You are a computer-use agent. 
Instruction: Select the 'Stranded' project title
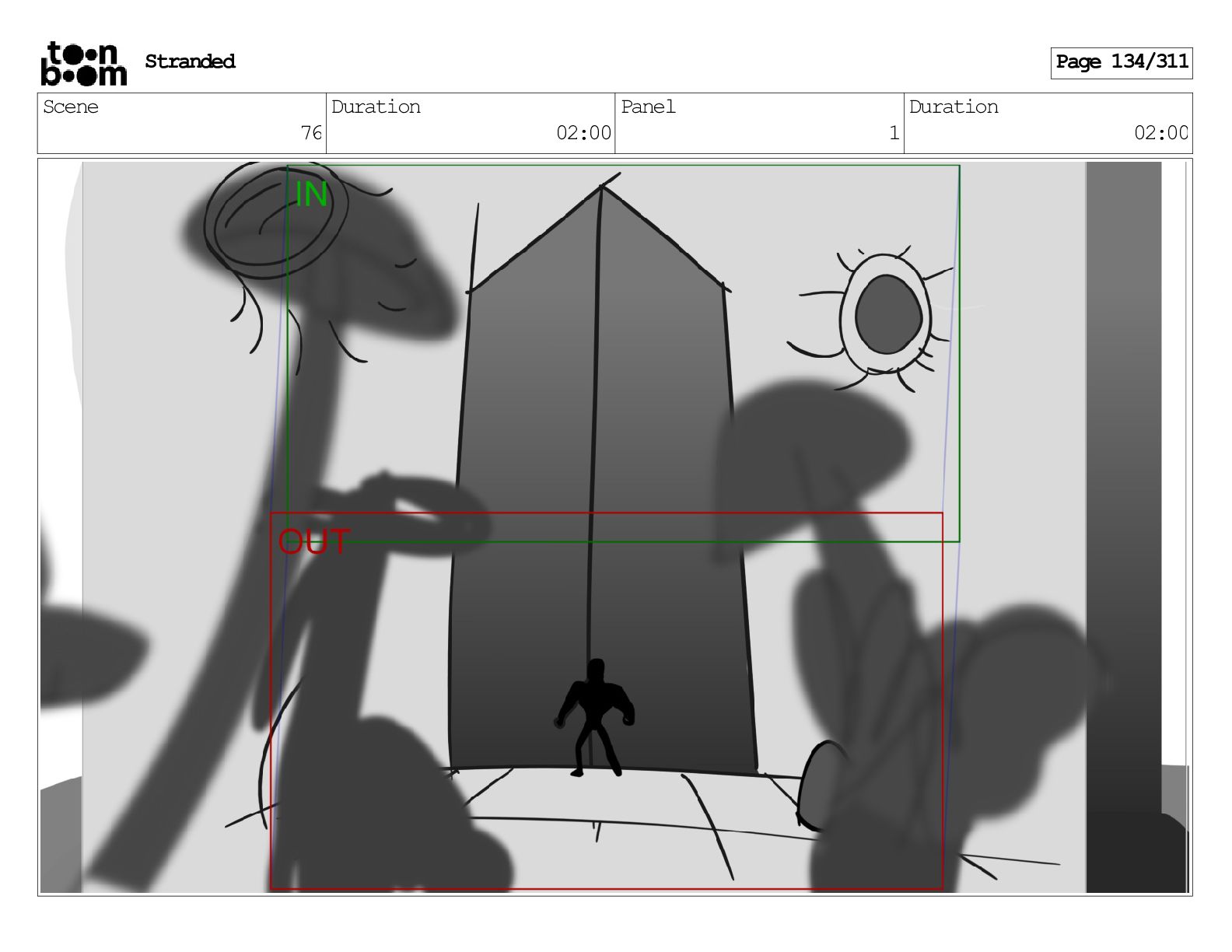(190, 61)
